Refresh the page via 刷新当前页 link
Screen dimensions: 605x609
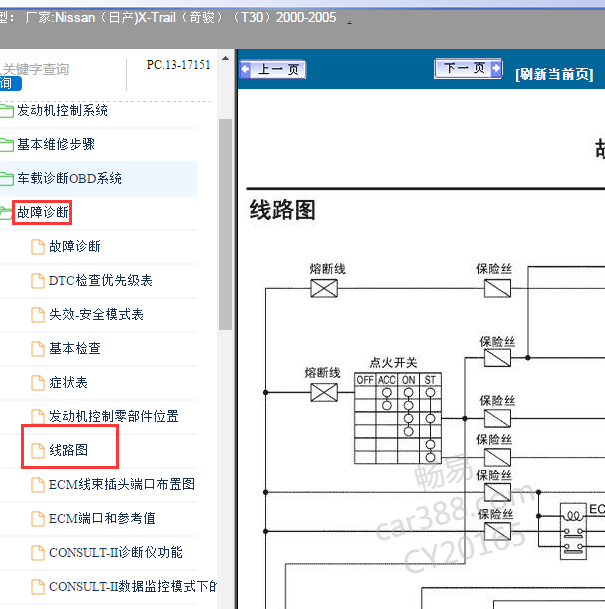(554, 74)
